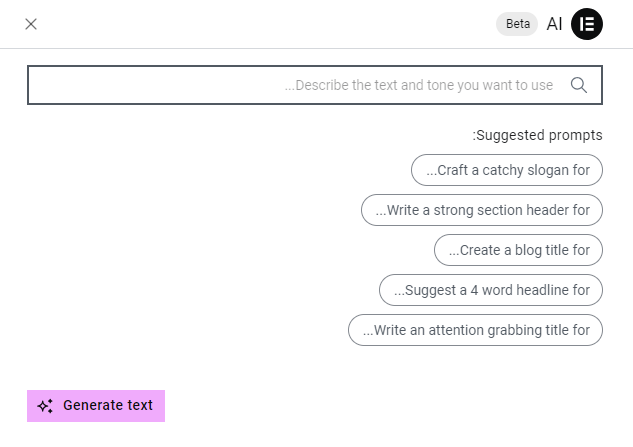Pick the 'Create a blog title for' suggestion
This screenshot has height=447, width=633.
[x=518, y=250]
